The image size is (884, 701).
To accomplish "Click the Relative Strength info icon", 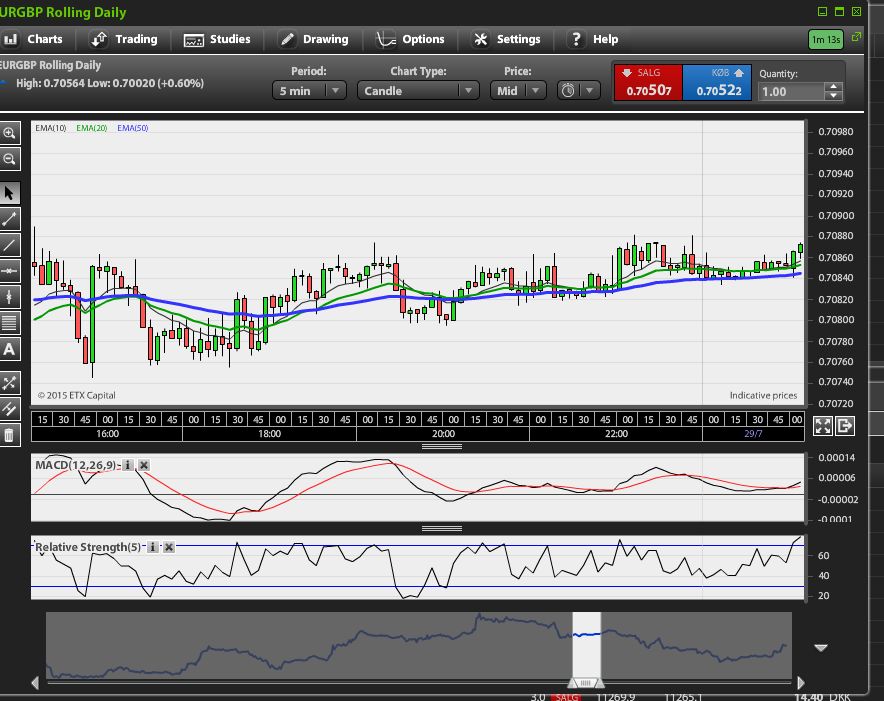I will pyautogui.click(x=152, y=547).
